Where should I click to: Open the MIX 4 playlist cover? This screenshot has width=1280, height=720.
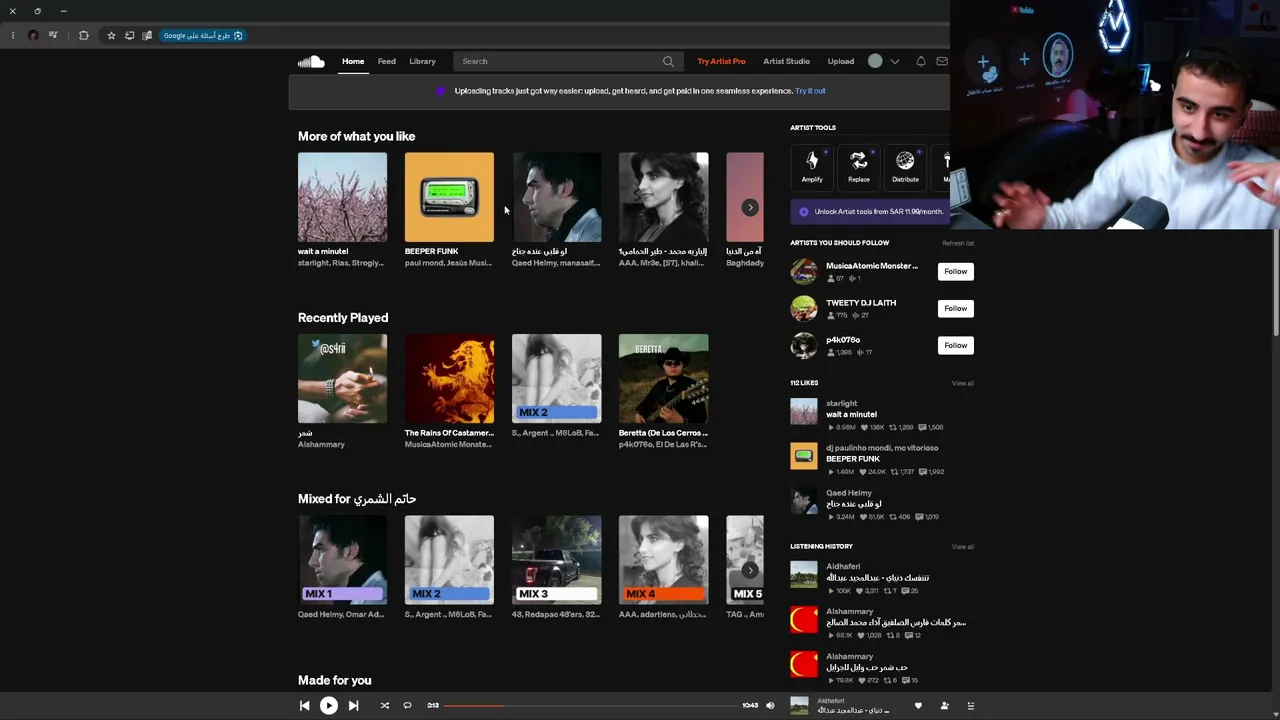[x=663, y=560]
